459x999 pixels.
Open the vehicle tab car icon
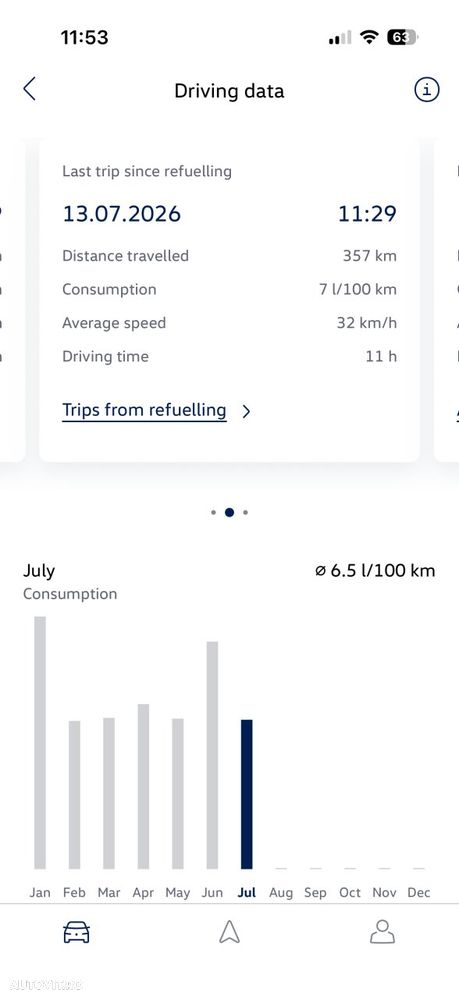(76, 933)
